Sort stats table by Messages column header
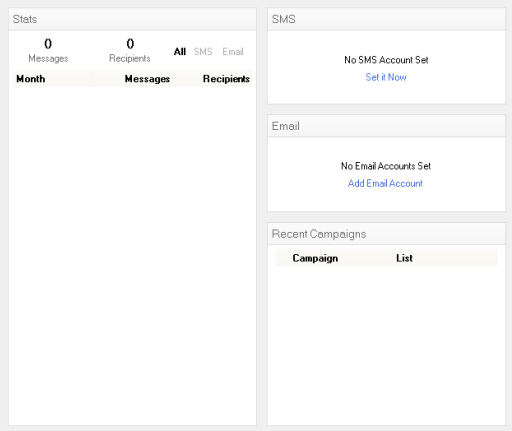This screenshot has height=431, width=512. tap(147, 79)
